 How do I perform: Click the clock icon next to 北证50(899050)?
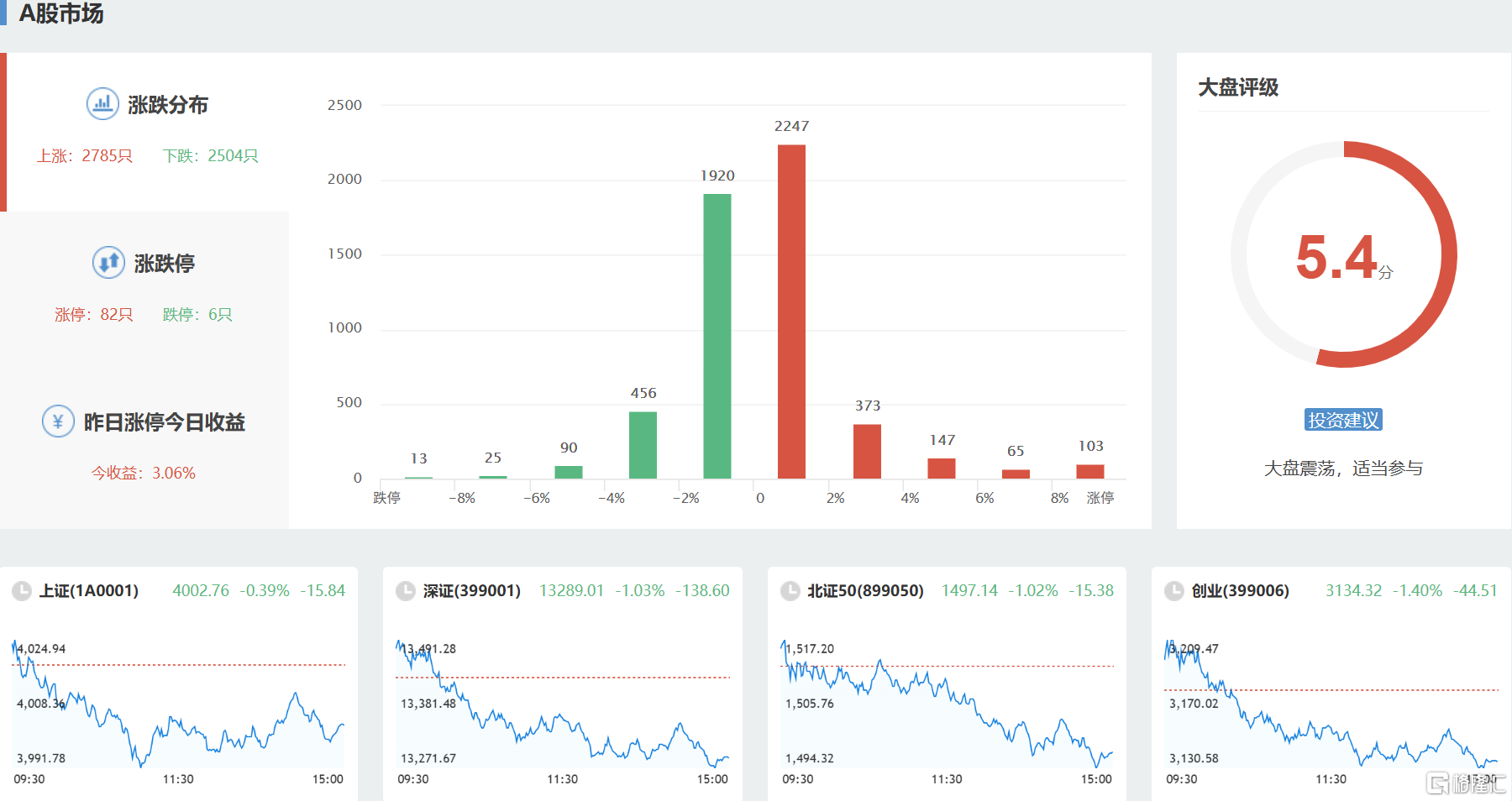(790, 591)
